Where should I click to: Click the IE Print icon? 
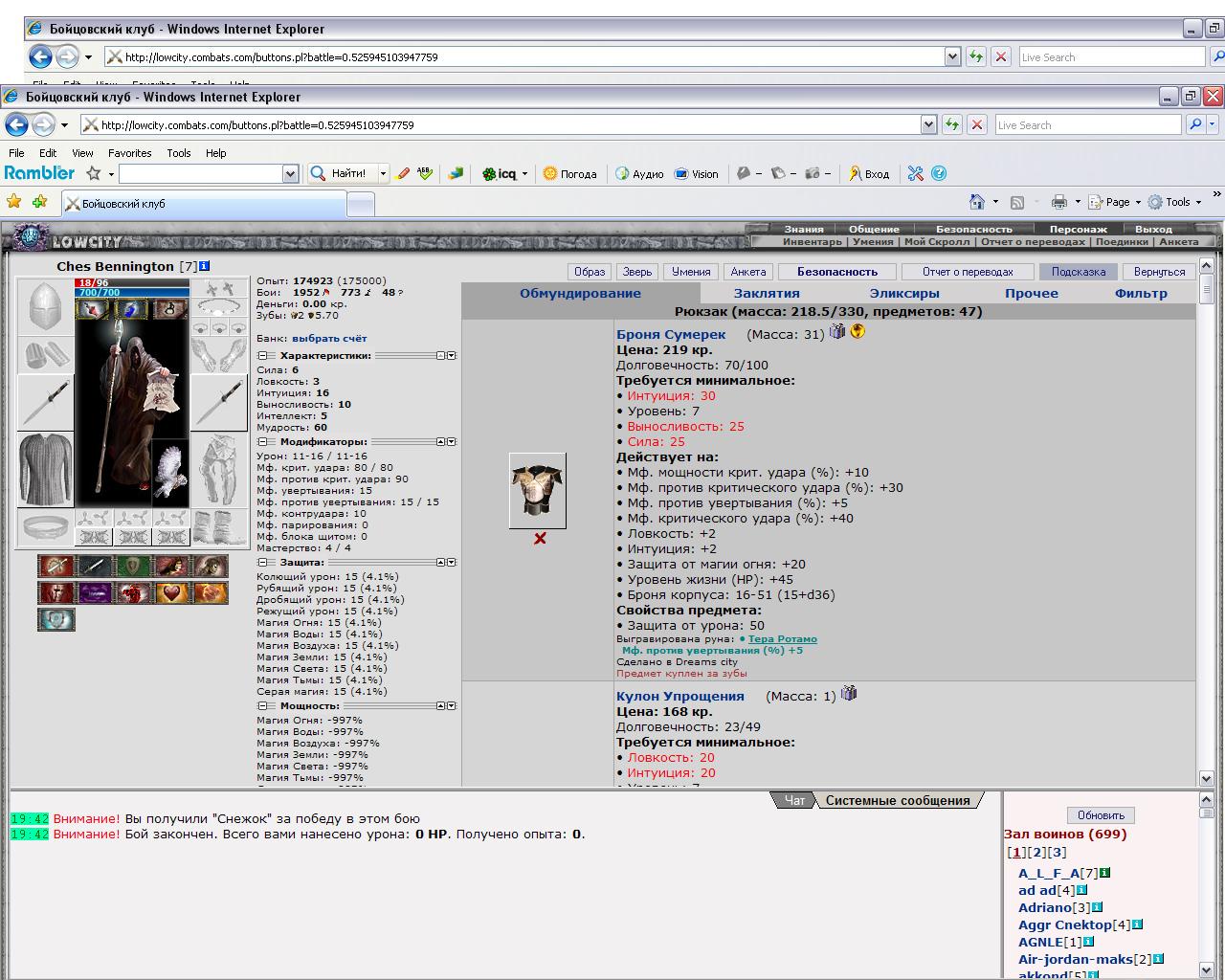pyautogui.click(x=1058, y=202)
